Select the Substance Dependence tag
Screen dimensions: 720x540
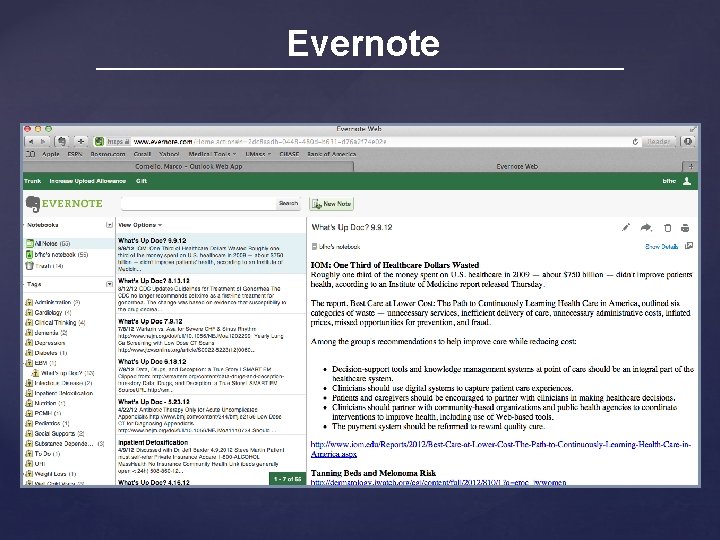click(x=64, y=443)
